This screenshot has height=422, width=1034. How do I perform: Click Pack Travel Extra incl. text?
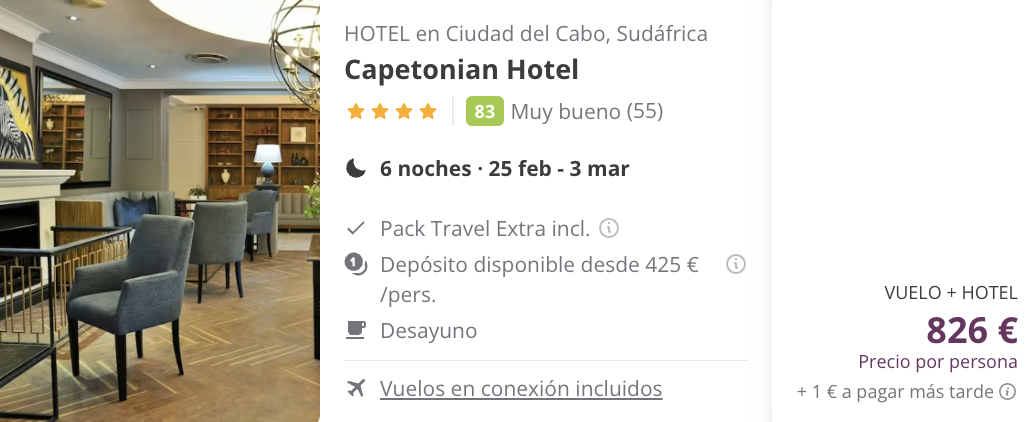[x=485, y=229]
